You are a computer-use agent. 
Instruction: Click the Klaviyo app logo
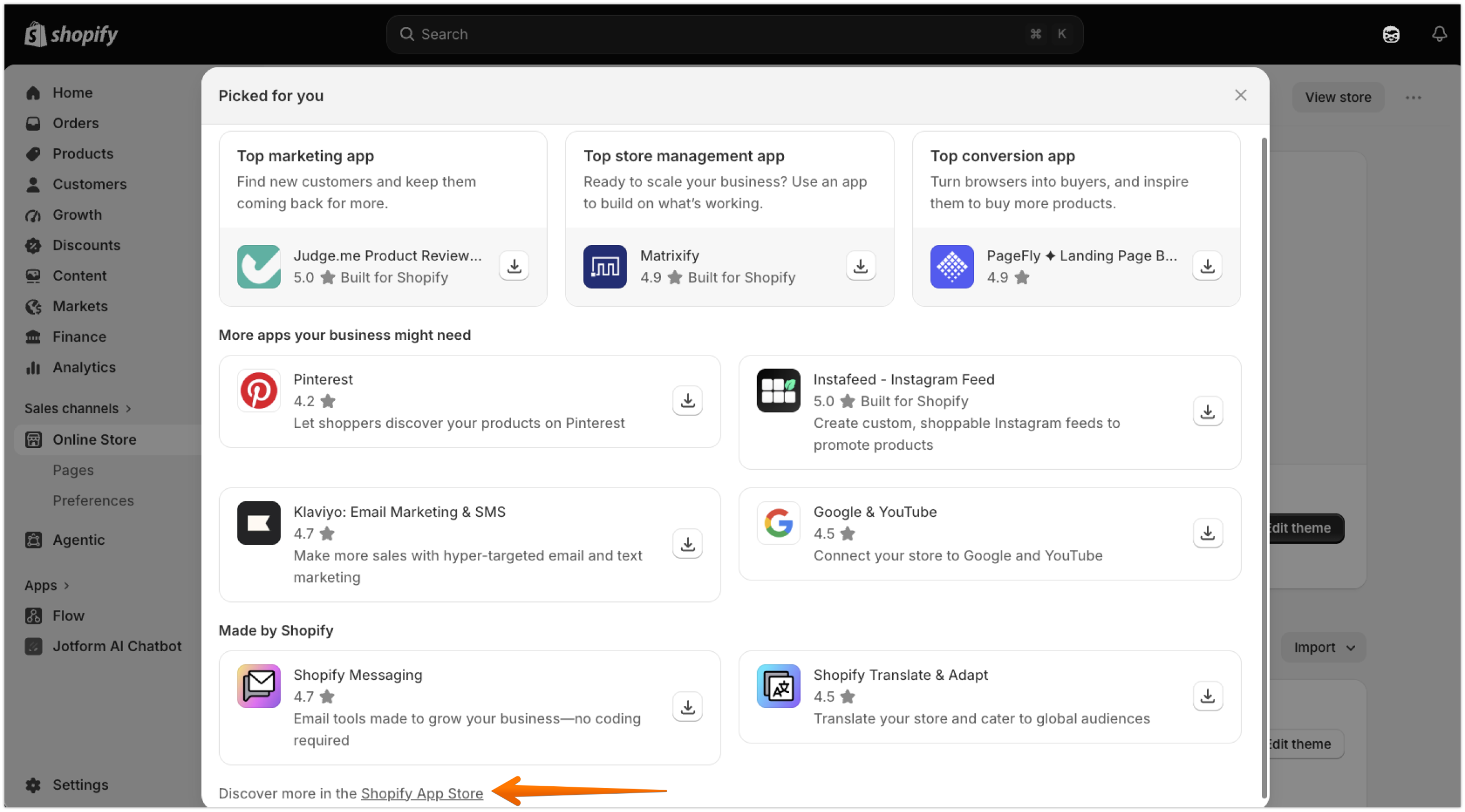(259, 523)
